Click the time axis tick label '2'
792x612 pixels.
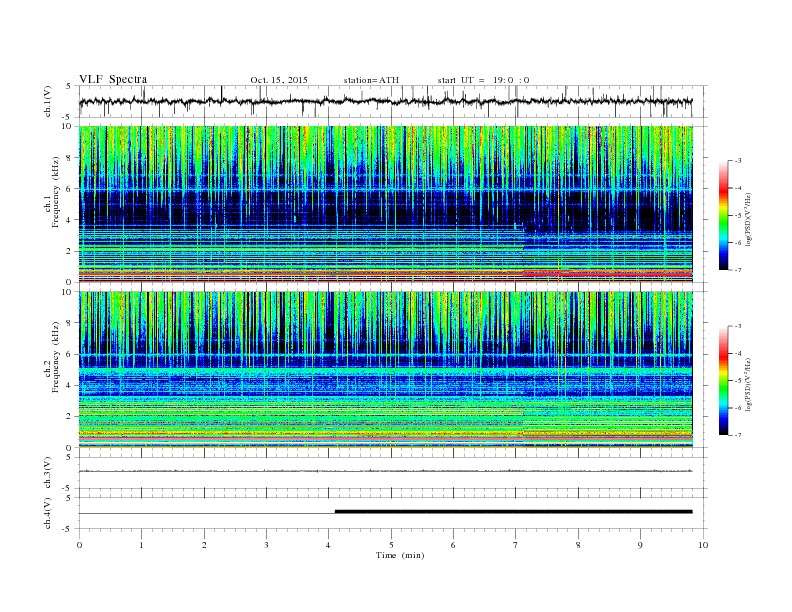[x=204, y=545]
